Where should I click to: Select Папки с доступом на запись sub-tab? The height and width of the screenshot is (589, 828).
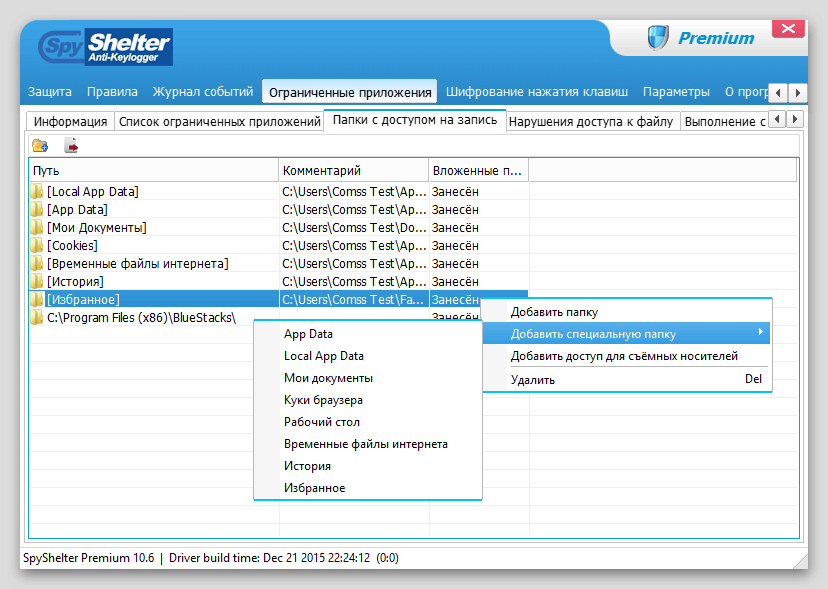(415, 120)
